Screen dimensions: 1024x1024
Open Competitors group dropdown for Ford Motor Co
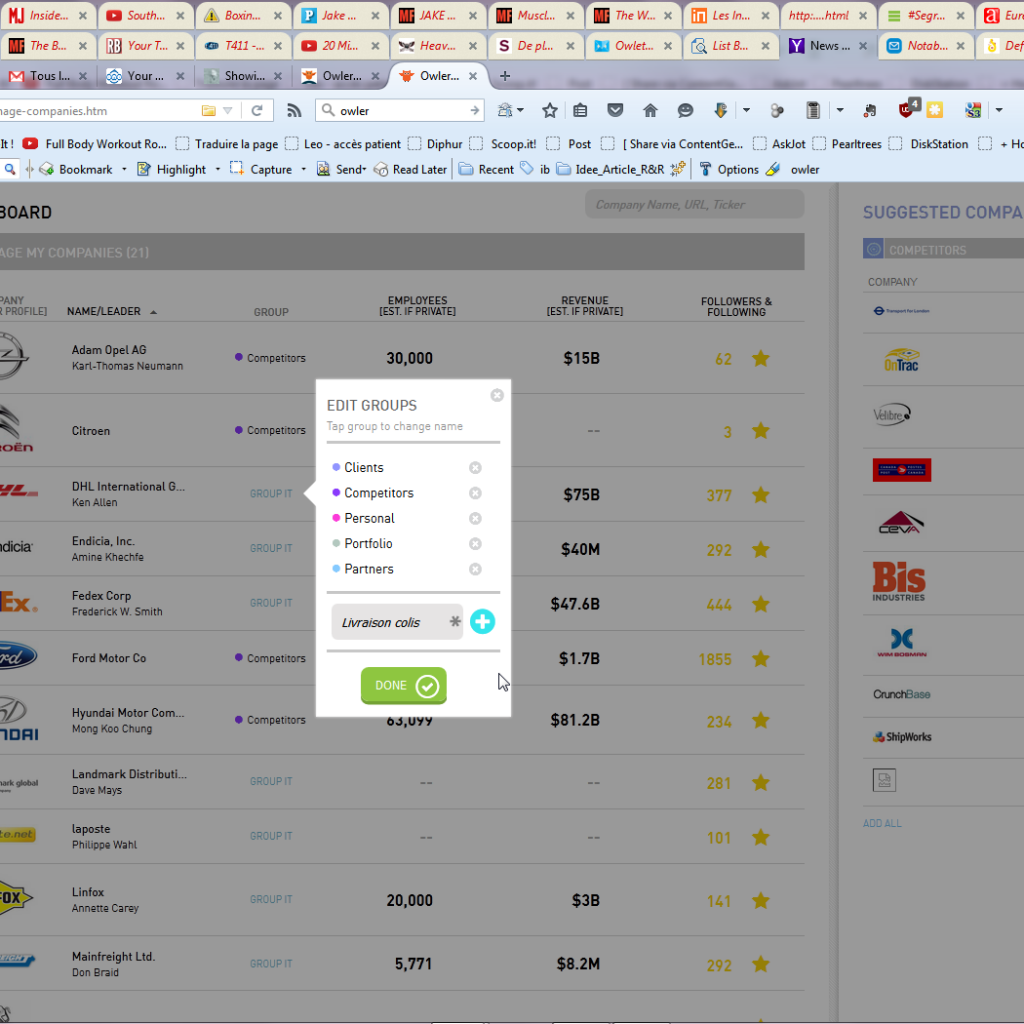tap(270, 658)
